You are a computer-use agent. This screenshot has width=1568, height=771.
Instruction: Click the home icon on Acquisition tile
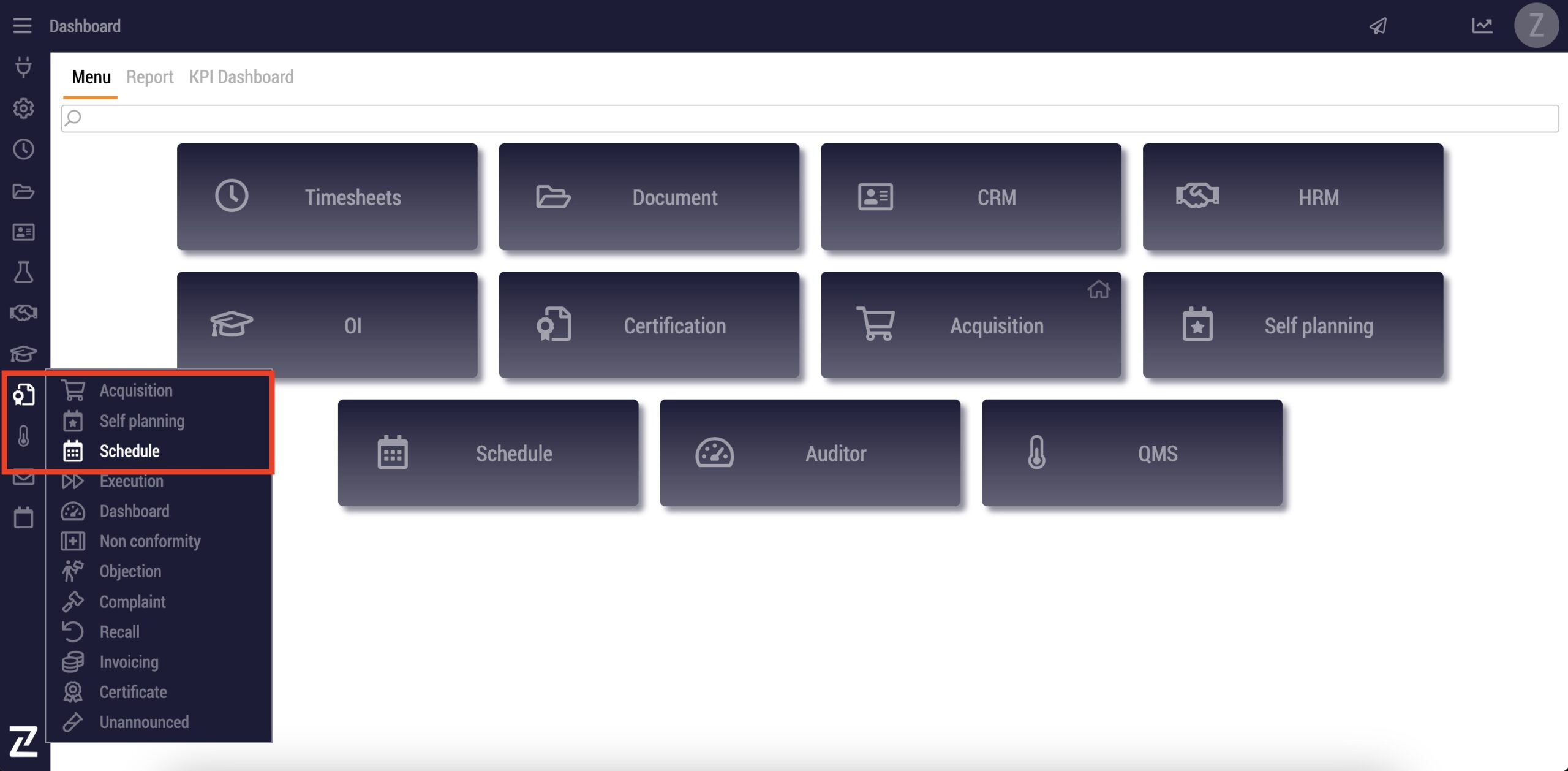coord(1098,289)
